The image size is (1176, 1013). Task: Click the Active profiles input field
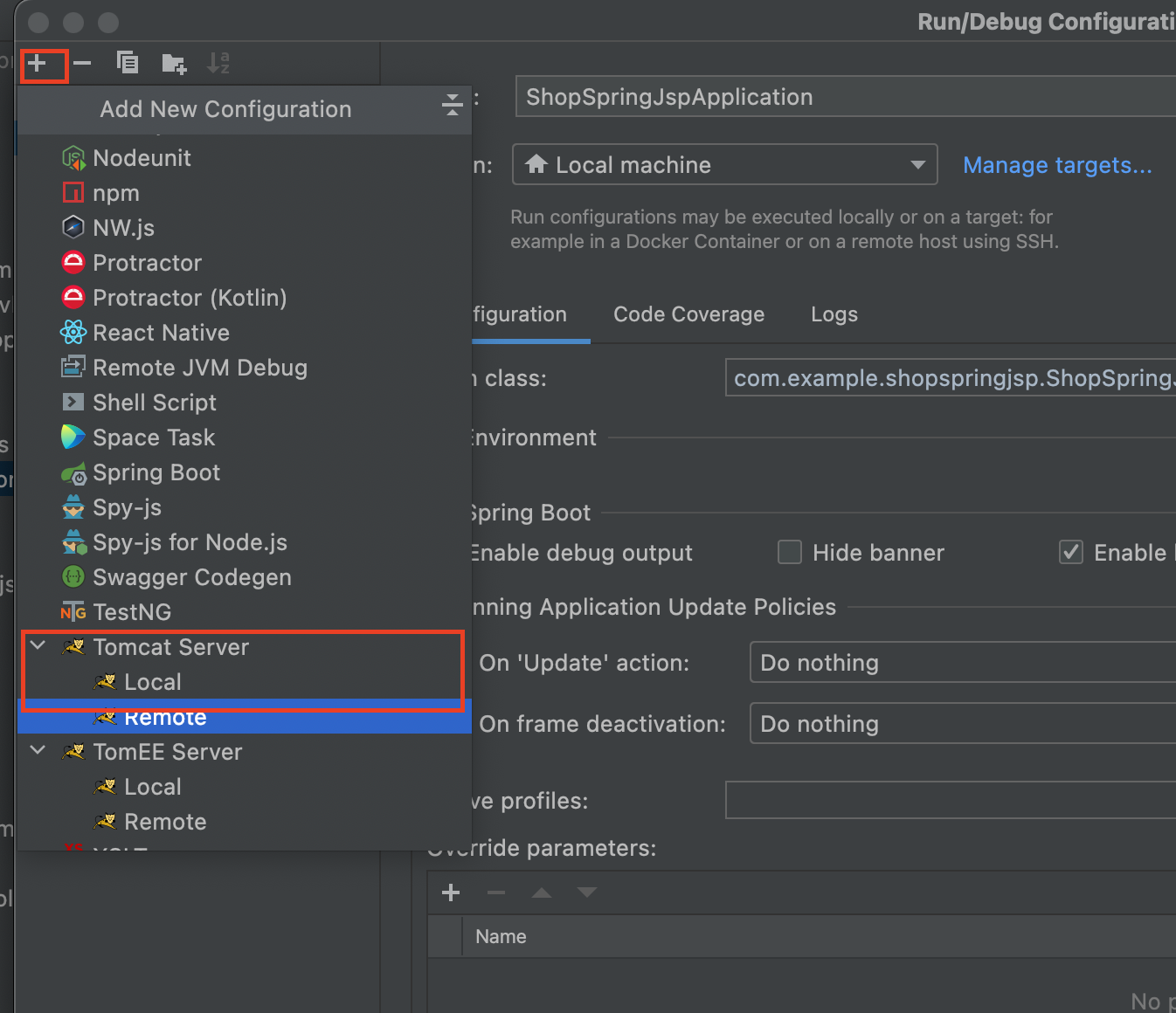click(x=951, y=800)
